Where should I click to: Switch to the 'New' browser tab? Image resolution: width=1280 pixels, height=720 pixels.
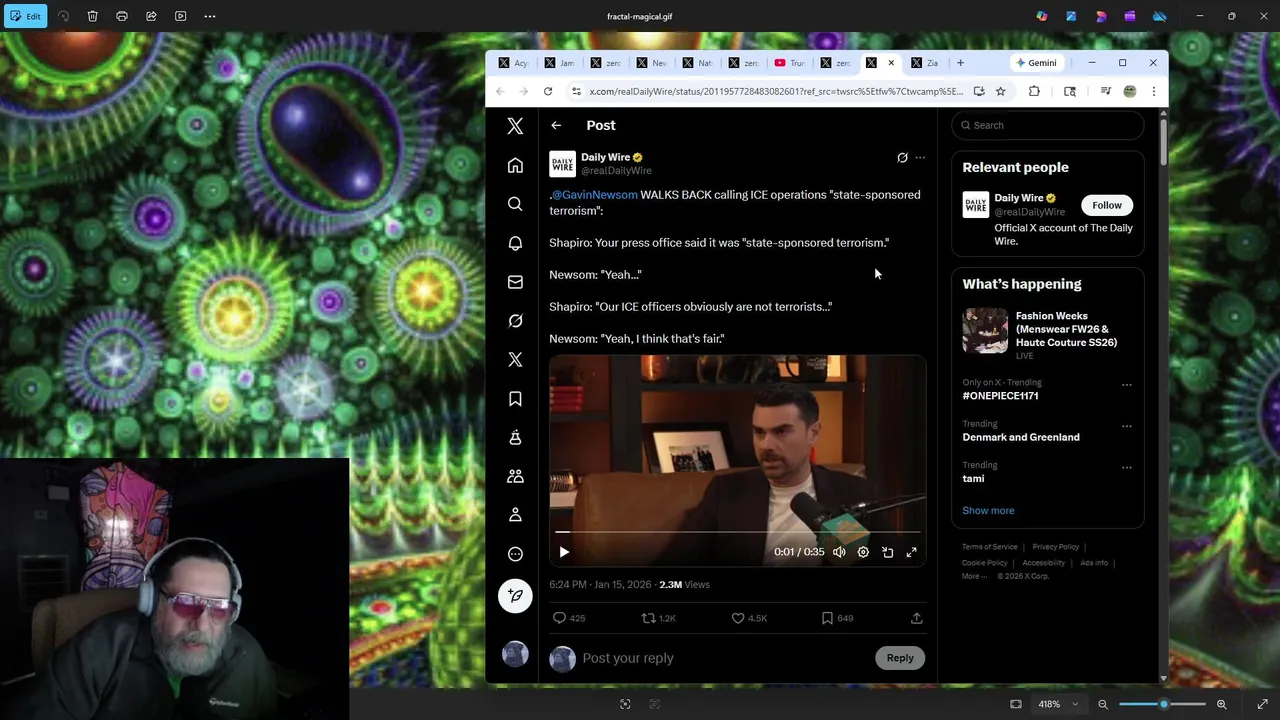tap(652, 63)
